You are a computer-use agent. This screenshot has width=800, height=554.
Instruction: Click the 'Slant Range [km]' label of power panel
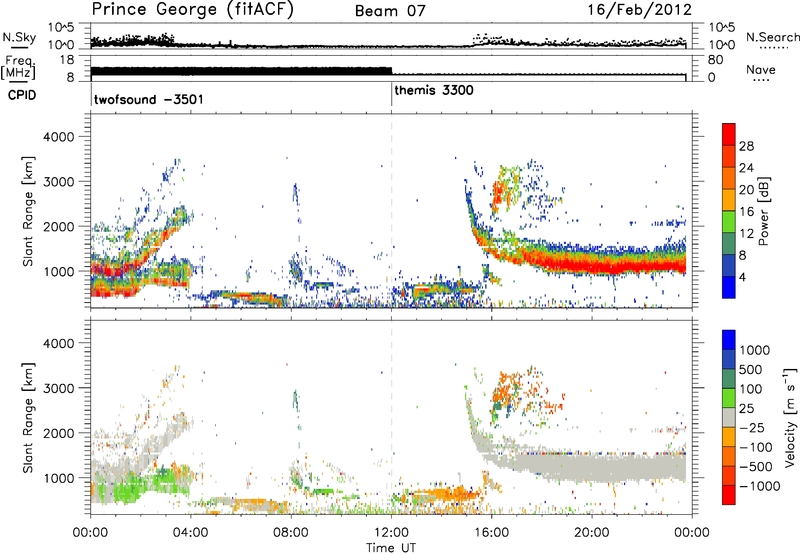[28, 211]
